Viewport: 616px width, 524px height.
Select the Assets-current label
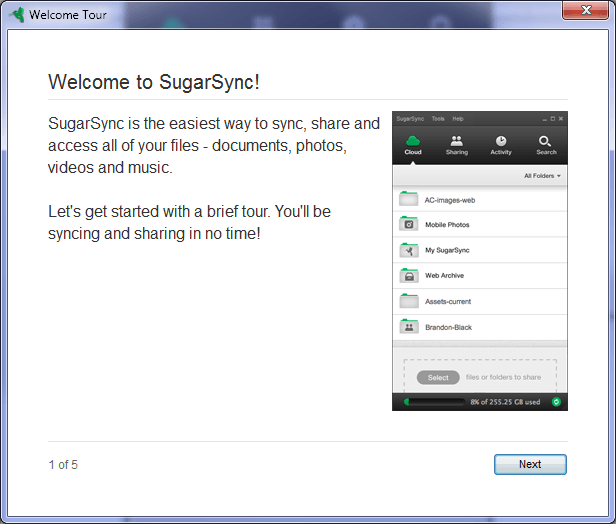(x=448, y=302)
